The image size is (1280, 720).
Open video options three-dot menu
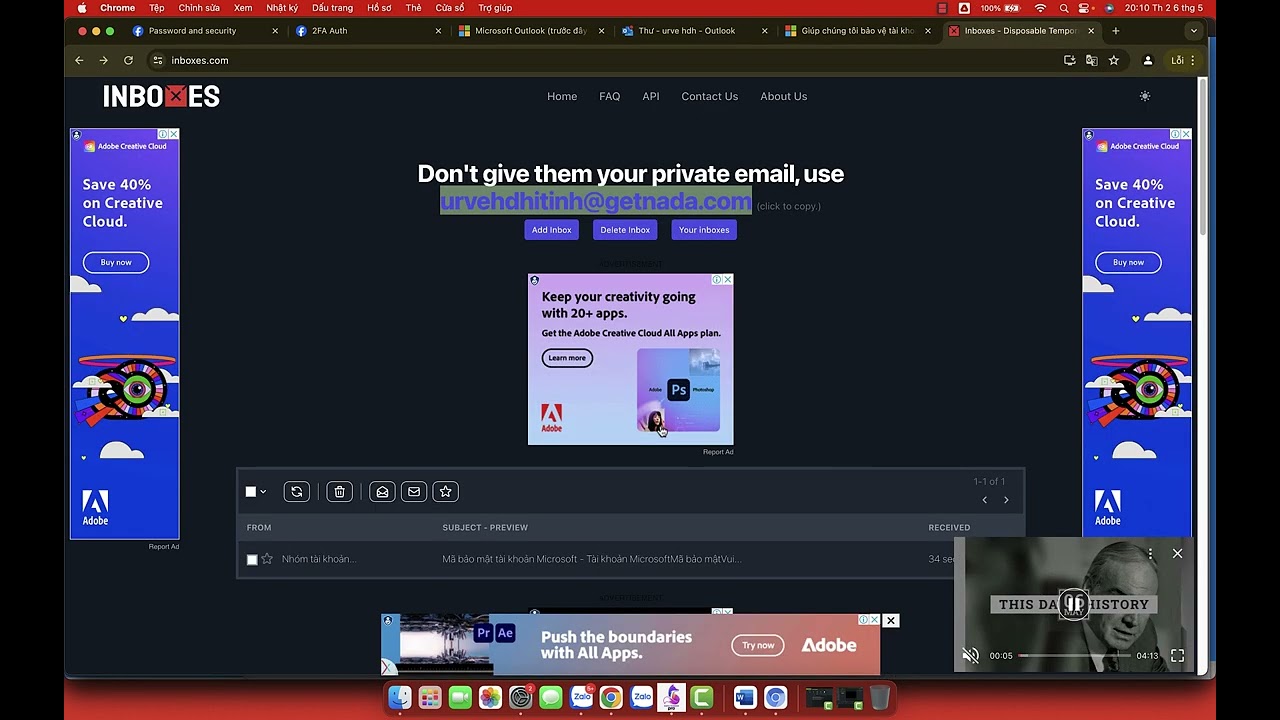(x=1150, y=553)
